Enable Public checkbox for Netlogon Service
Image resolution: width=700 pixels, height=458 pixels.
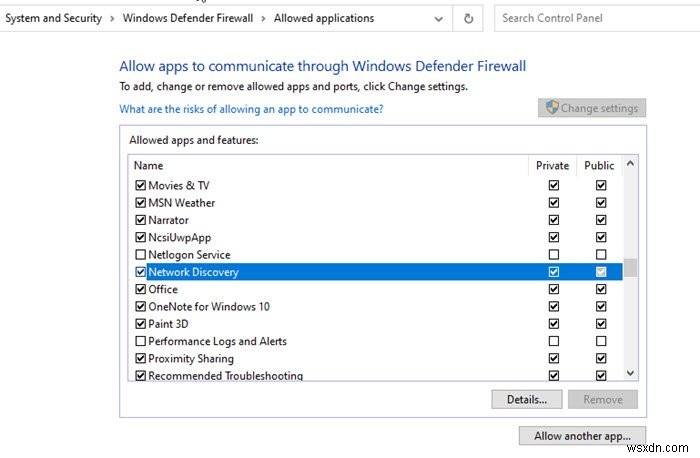coord(601,254)
